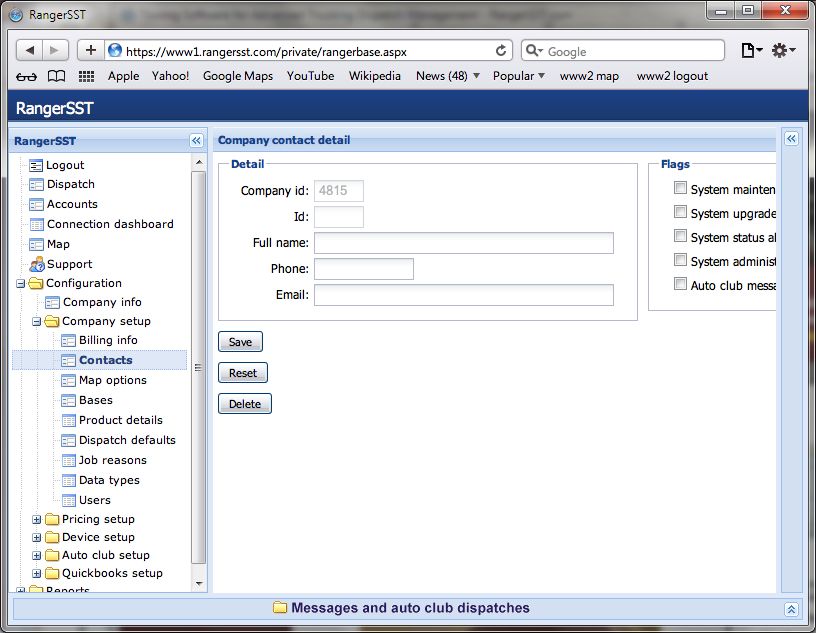Collapse the RangerSST sidebar panel
This screenshot has width=816, height=633.
(x=196, y=141)
